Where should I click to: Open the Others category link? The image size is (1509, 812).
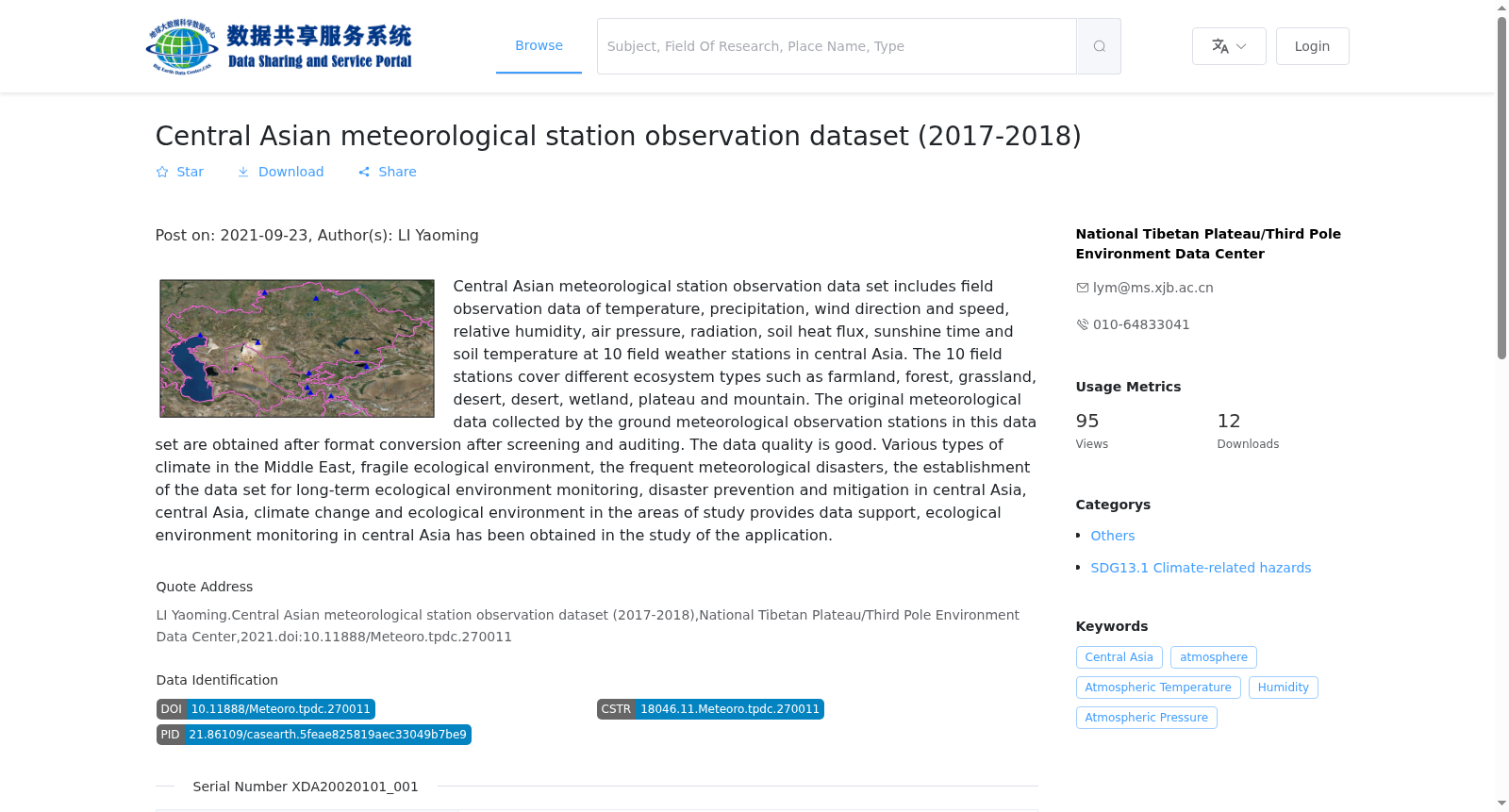coord(1113,536)
